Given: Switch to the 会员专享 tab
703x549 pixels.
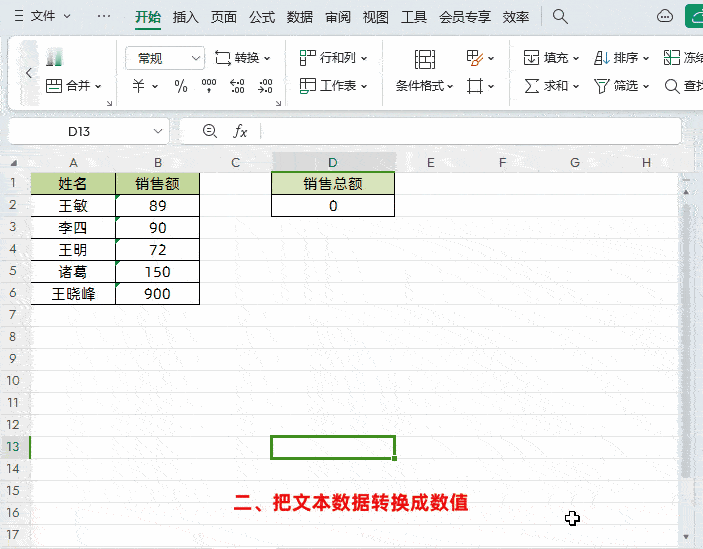Looking at the screenshot, I should pos(465,17).
